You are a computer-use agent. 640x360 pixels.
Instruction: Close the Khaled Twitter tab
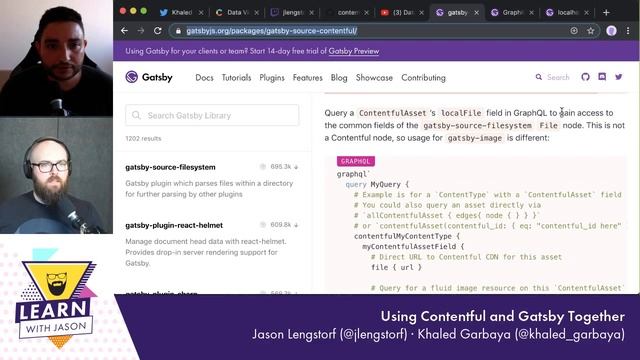point(201,13)
